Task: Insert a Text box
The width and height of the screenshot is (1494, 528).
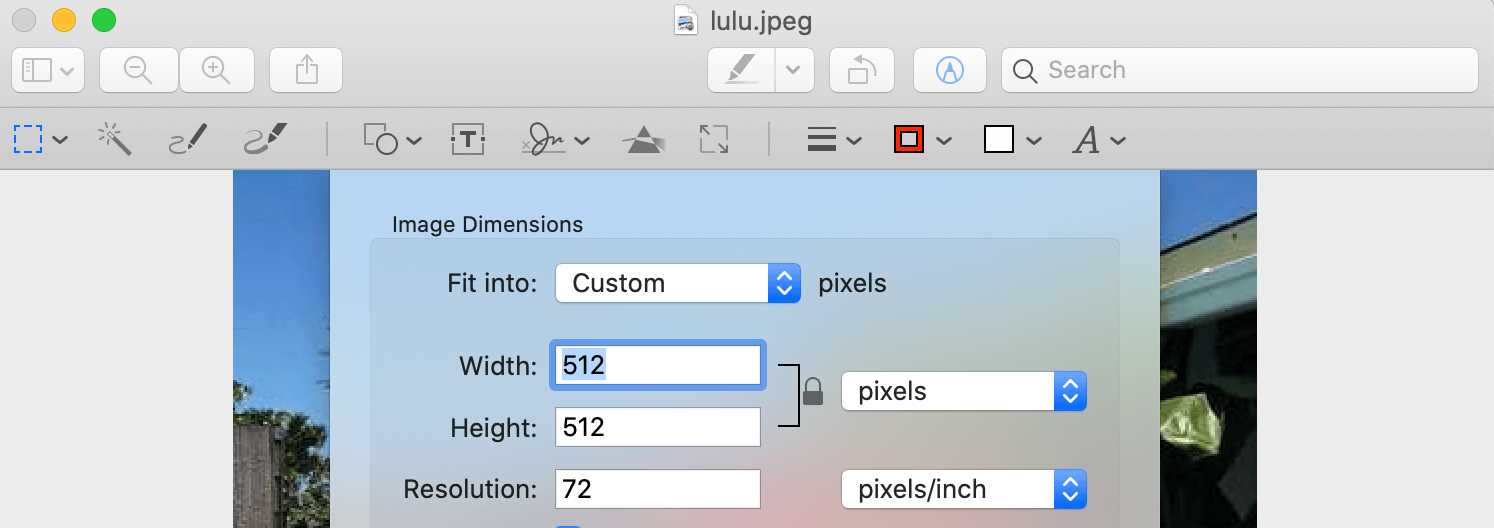Action: 468,140
